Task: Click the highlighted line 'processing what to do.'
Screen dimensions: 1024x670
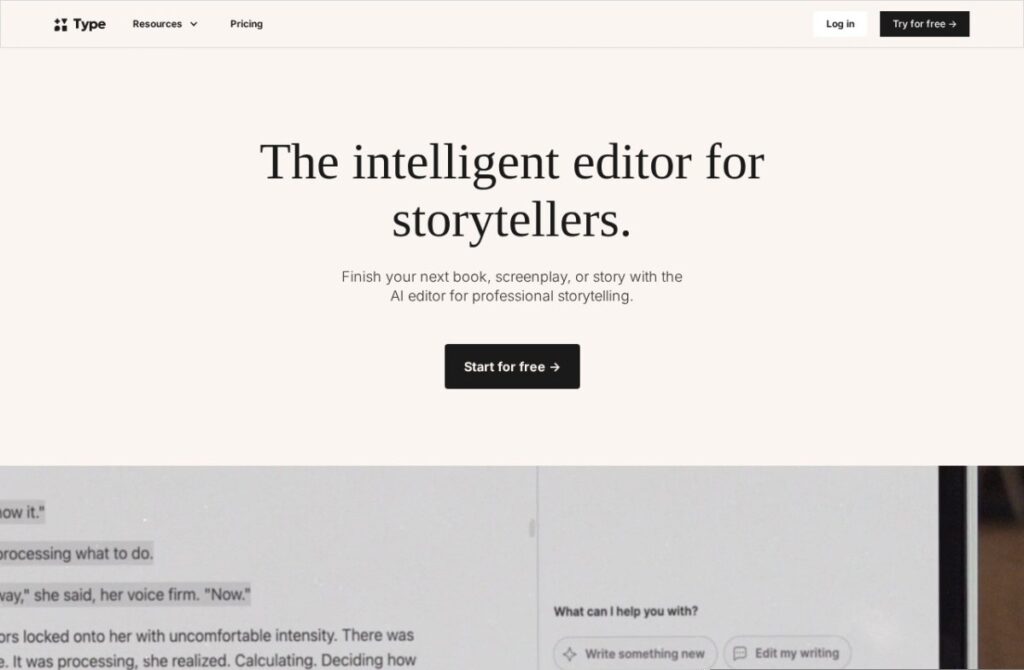Action: tap(76, 553)
